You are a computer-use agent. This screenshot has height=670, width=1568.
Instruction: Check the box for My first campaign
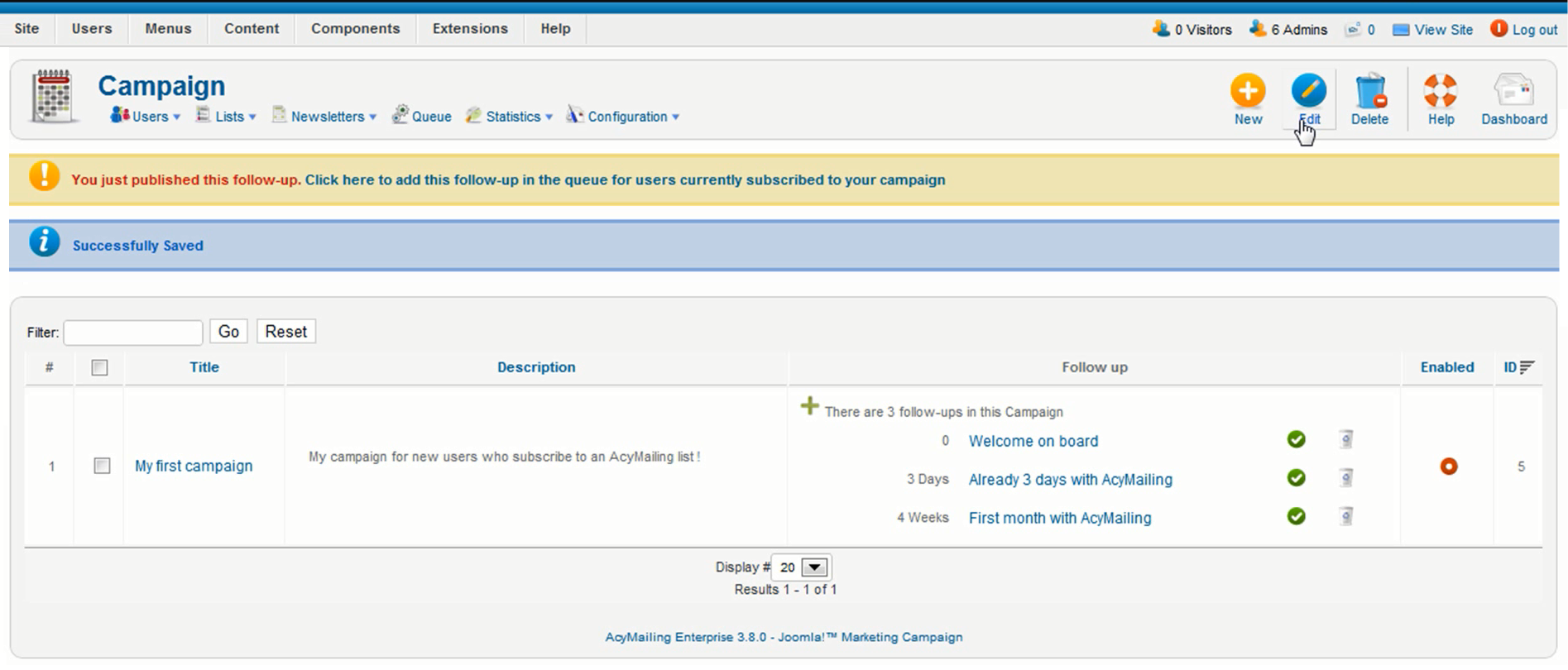[x=102, y=466]
